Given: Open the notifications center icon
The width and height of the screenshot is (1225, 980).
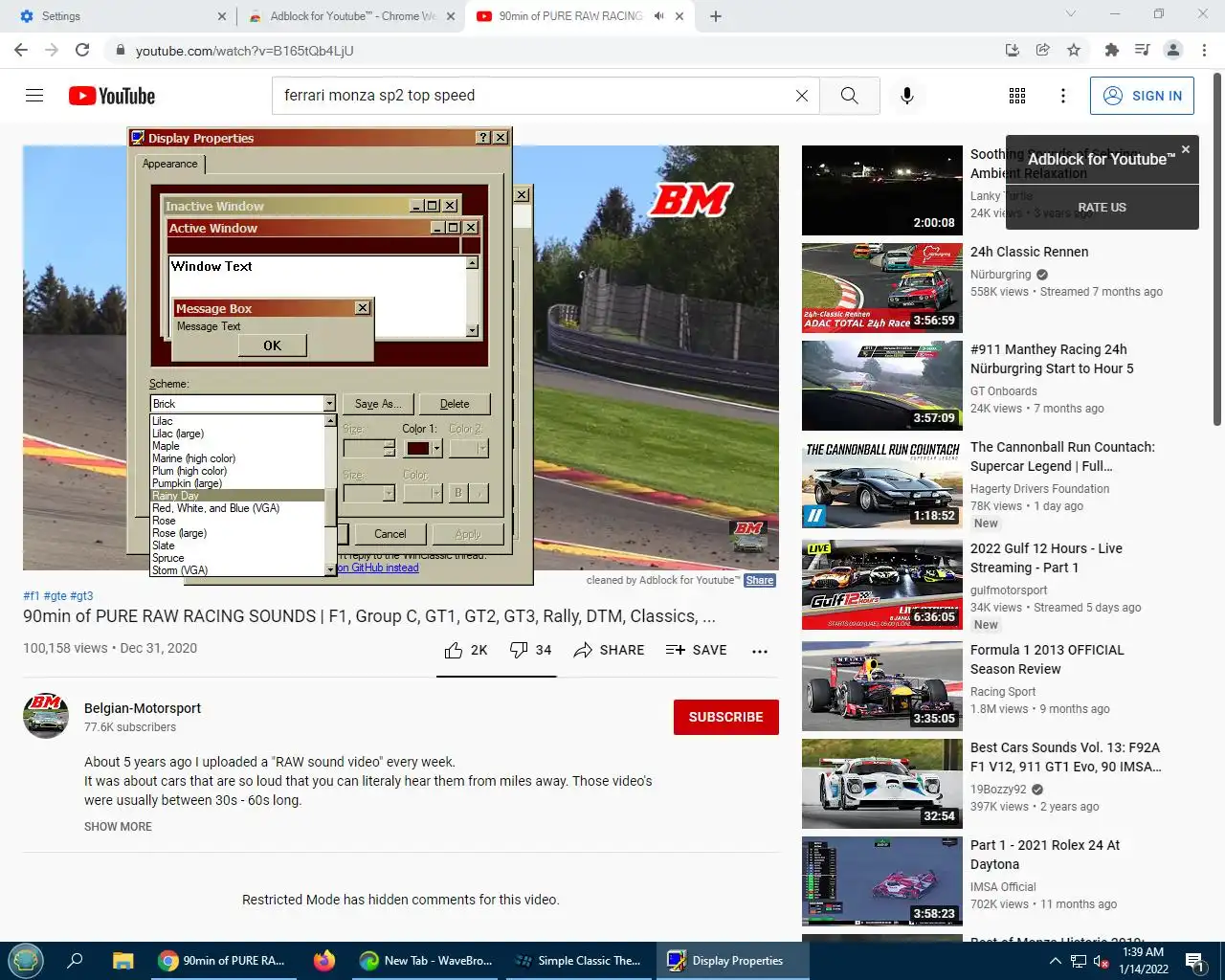Looking at the screenshot, I should [x=1194, y=961].
